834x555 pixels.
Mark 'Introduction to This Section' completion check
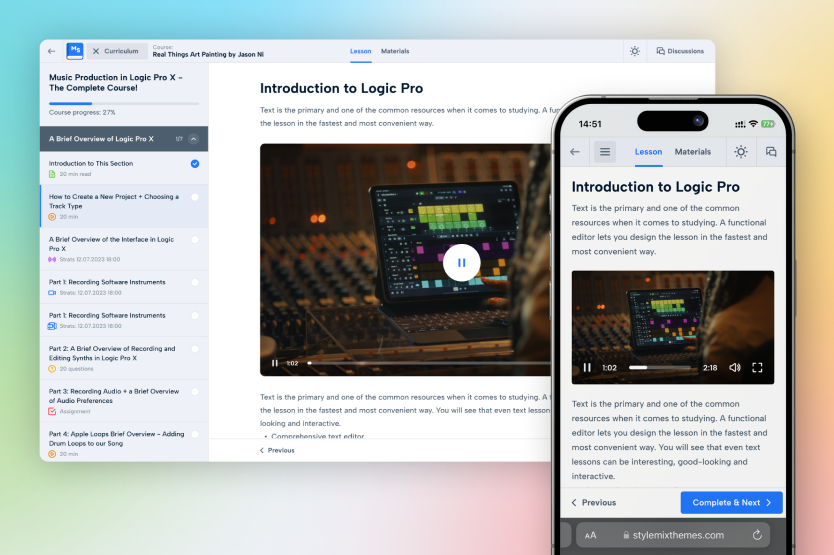pos(194,164)
